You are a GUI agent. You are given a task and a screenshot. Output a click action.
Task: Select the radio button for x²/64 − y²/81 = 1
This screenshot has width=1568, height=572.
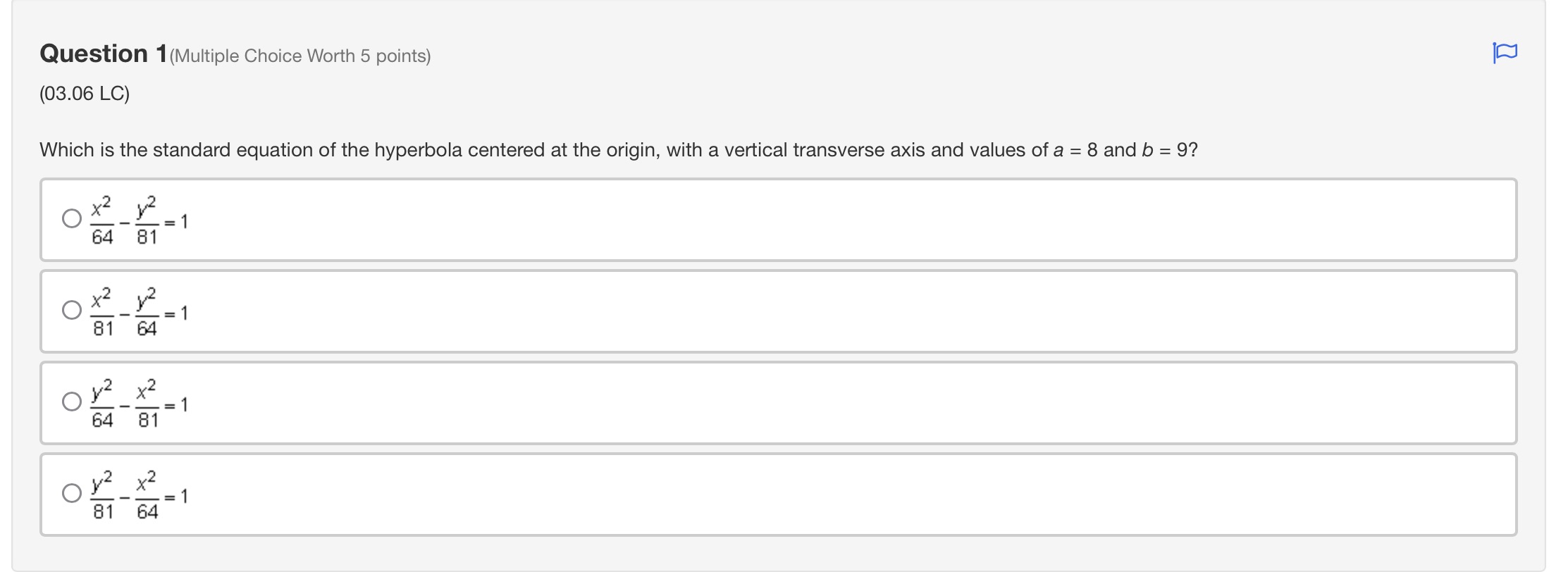click(x=70, y=218)
